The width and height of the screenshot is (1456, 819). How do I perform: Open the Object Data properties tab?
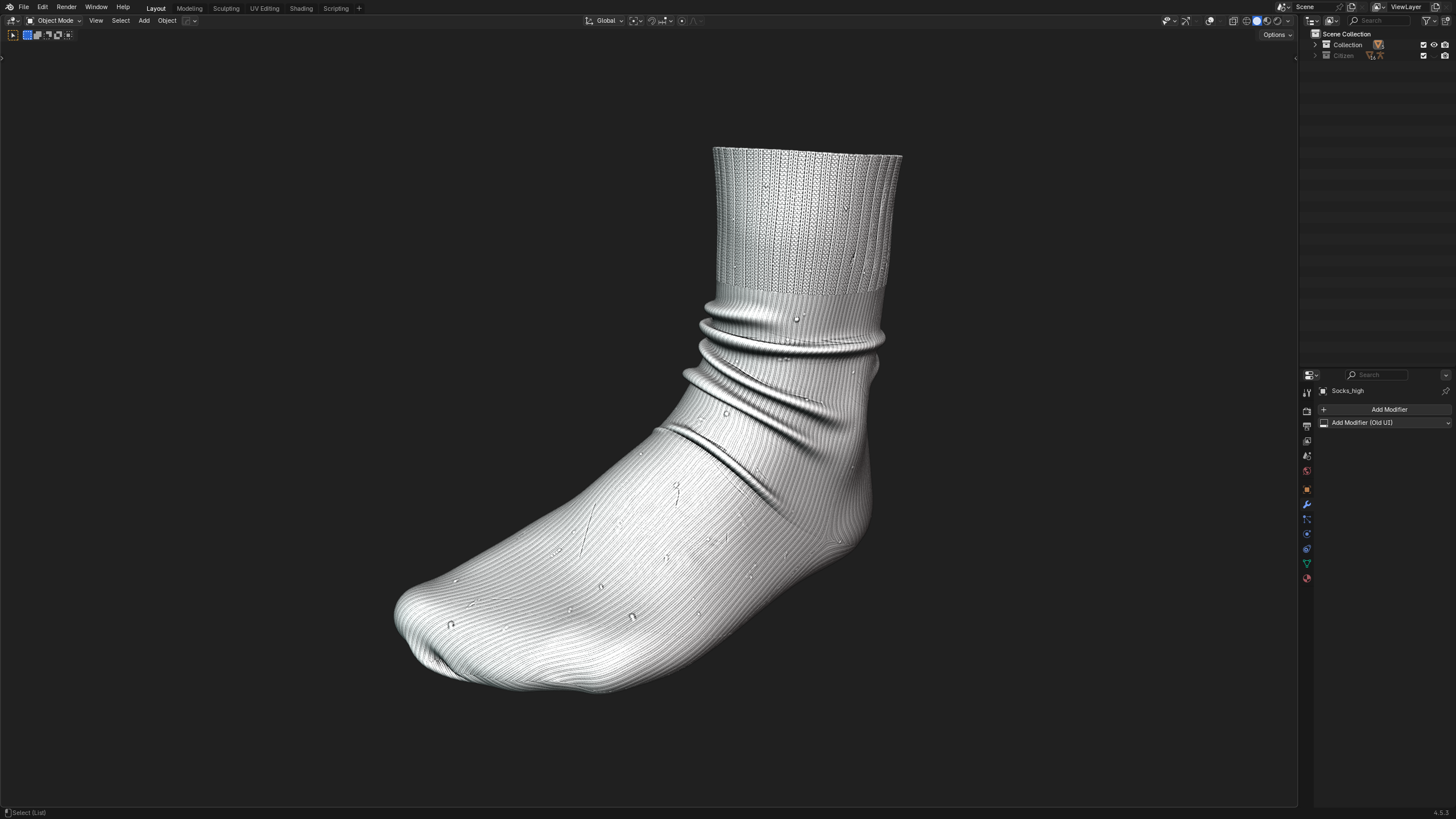pyautogui.click(x=1306, y=564)
